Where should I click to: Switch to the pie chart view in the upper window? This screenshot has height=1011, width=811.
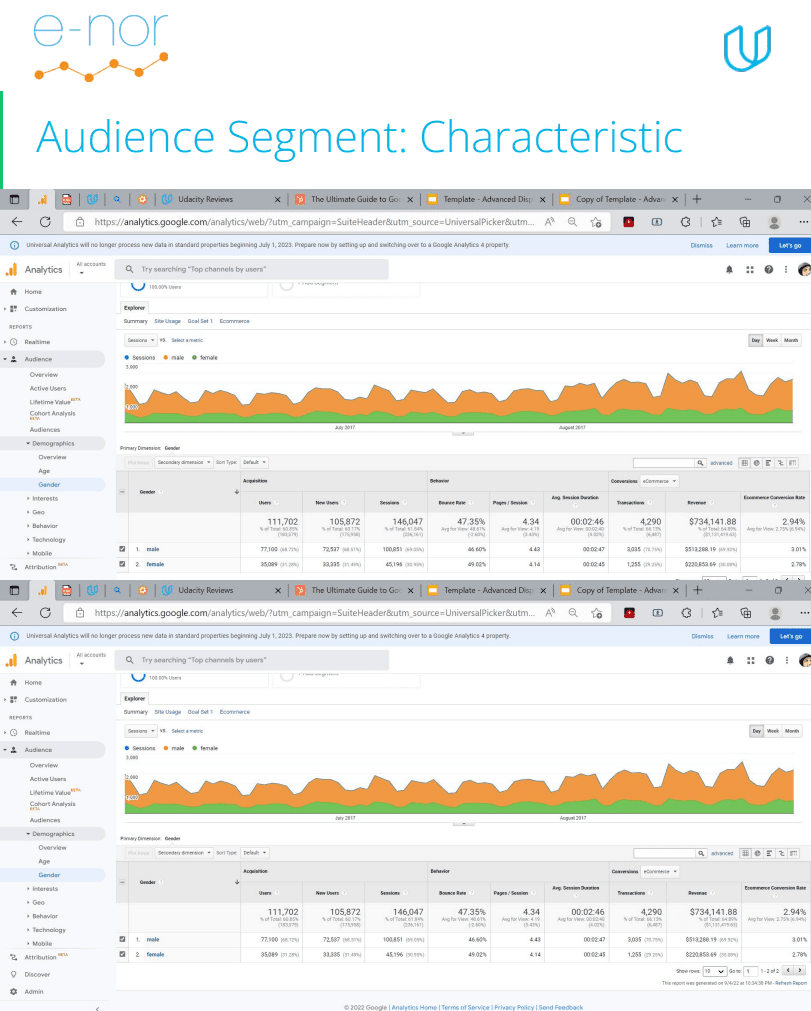click(757, 463)
